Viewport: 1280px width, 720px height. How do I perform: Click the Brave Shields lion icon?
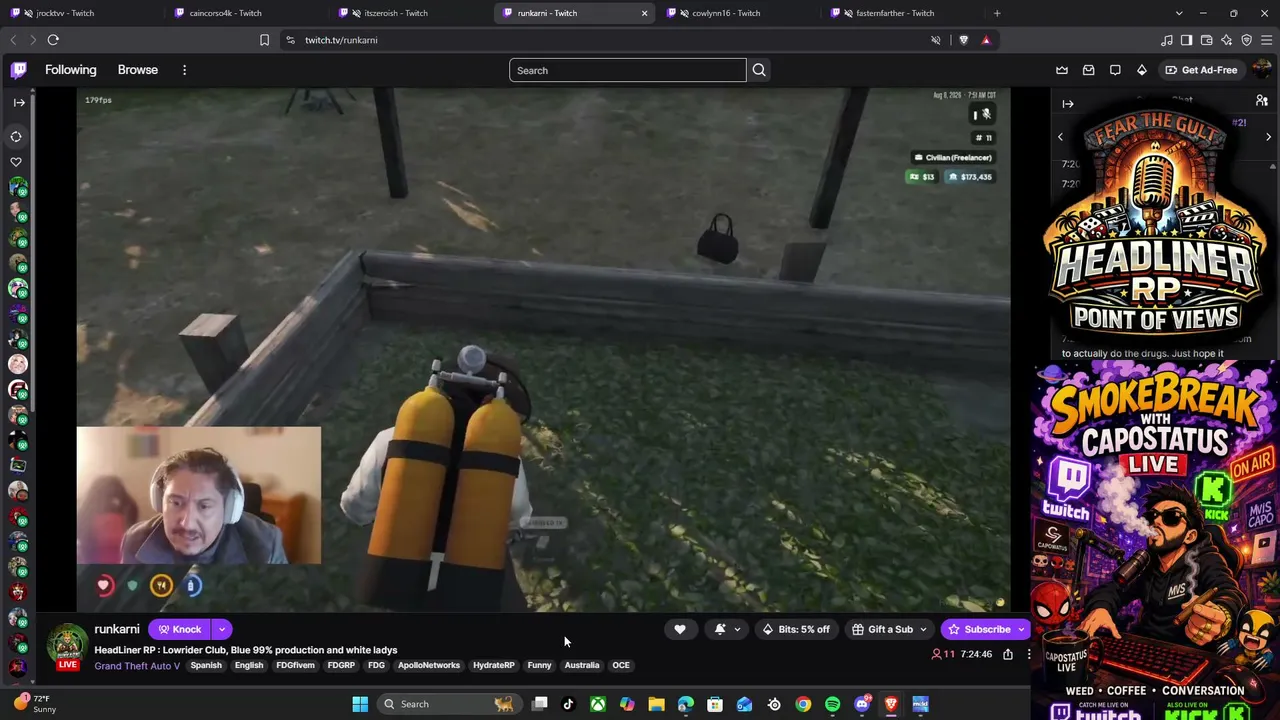pyautogui.click(x=964, y=40)
